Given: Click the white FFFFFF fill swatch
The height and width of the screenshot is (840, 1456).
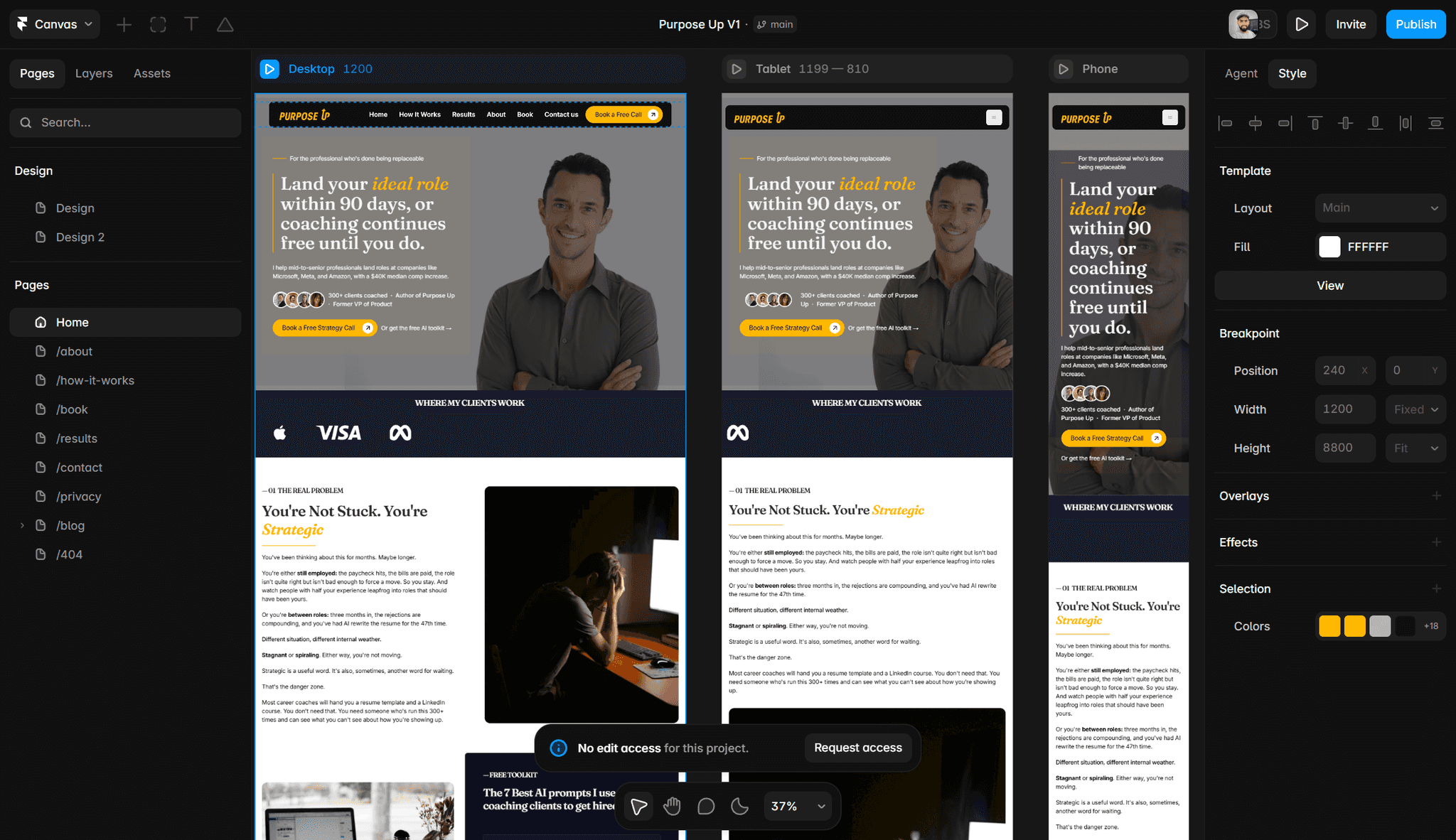Looking at the screenshot, I should (1329, 247).
